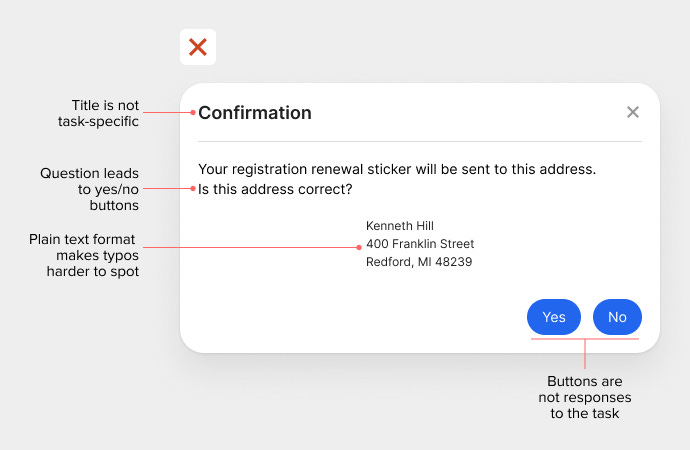The image size is (690, 450).
Task: Select the name Kenneth Hill
Action: click(x=400, y=226)
